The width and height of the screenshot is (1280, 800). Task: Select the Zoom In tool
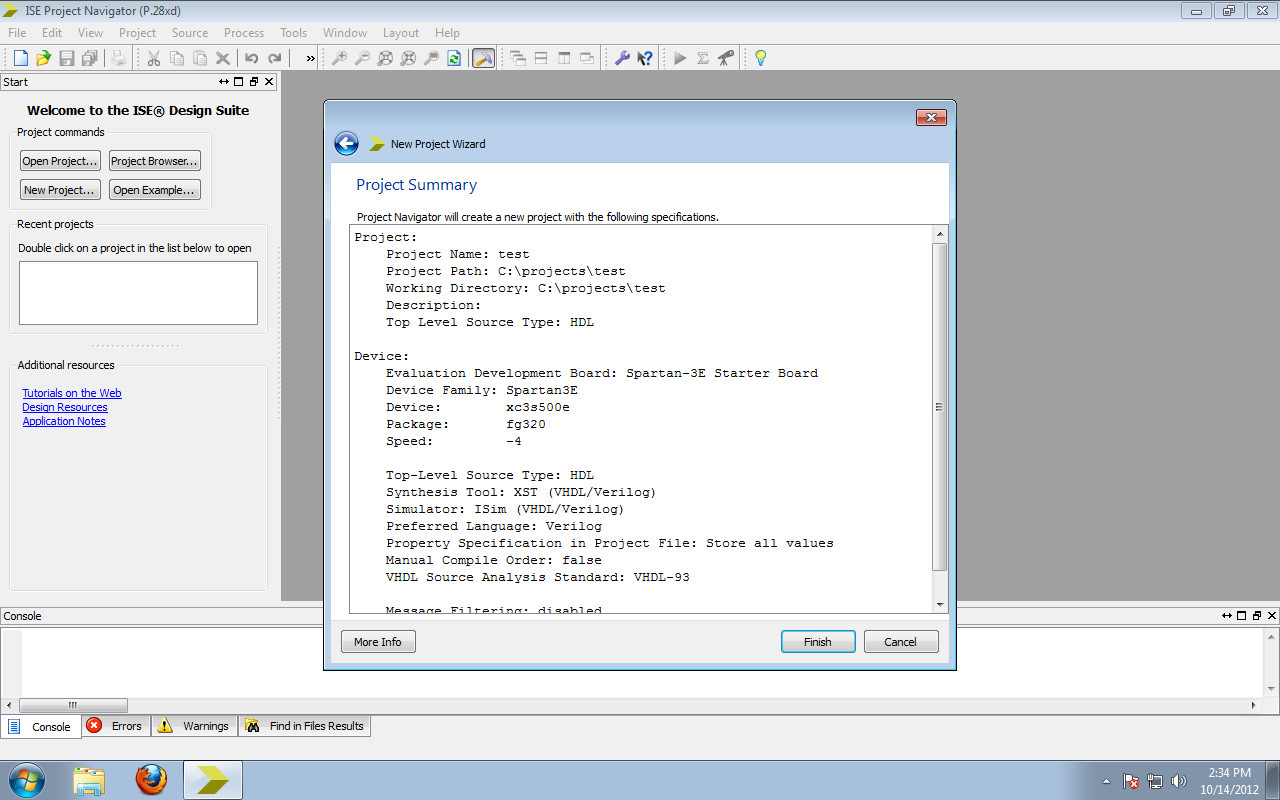(341, 58)
